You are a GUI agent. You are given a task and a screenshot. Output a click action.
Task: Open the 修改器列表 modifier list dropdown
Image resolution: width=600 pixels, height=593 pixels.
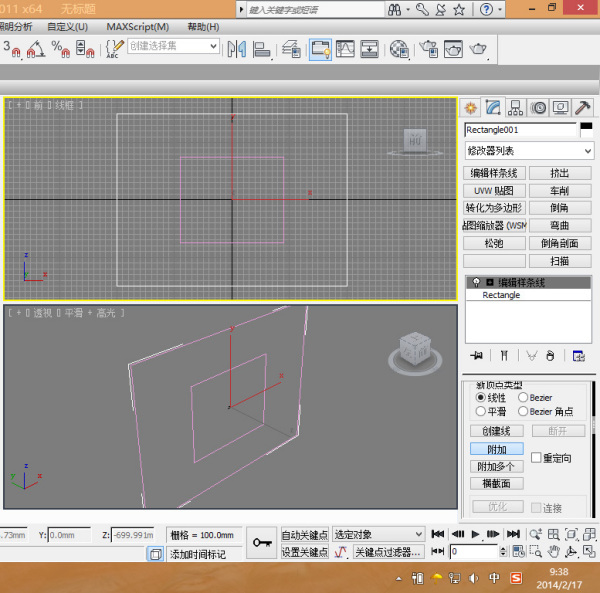pyautogui.click(x=530, y=151)
